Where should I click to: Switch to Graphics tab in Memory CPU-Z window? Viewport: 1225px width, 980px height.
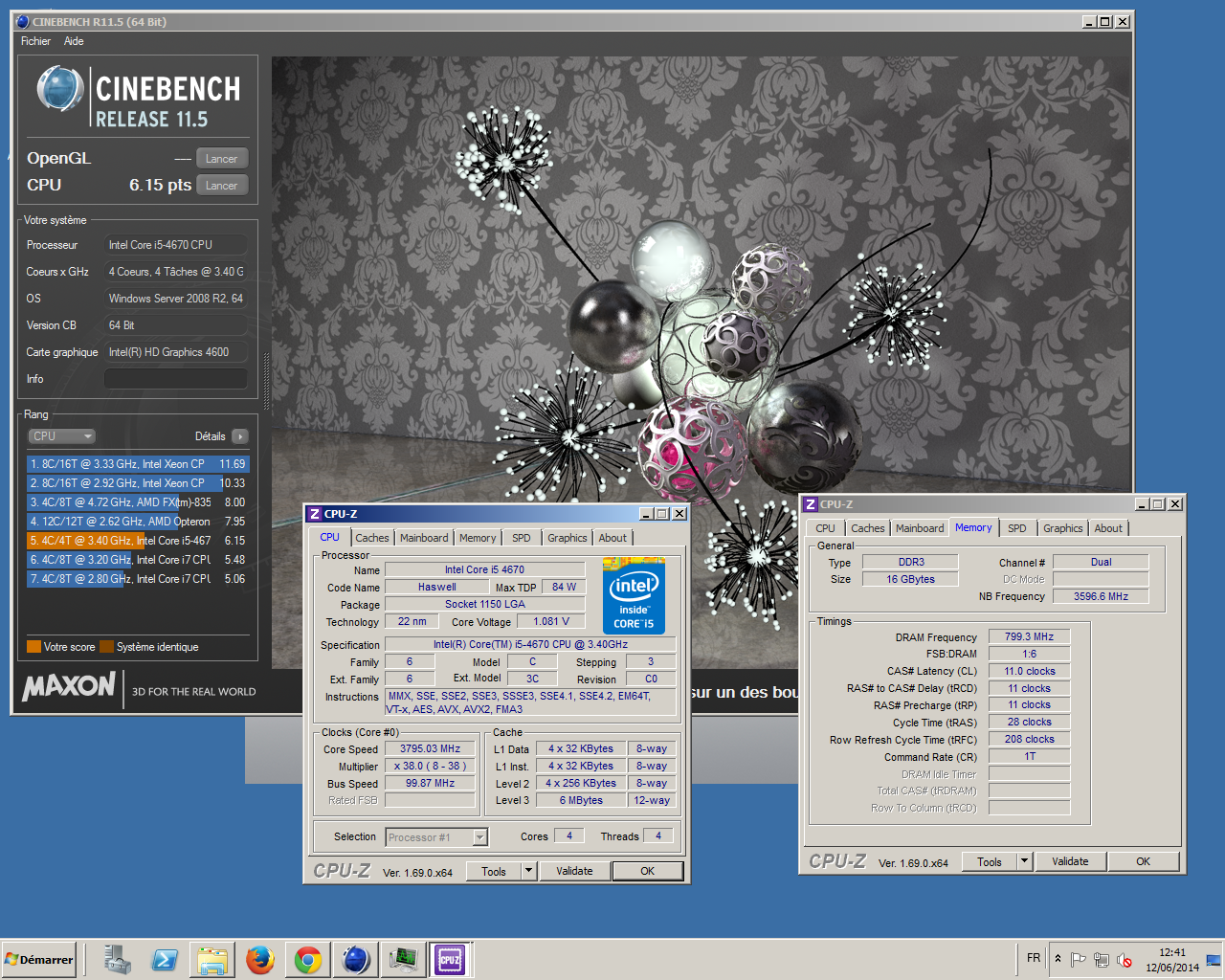(x=1063, y=528)
